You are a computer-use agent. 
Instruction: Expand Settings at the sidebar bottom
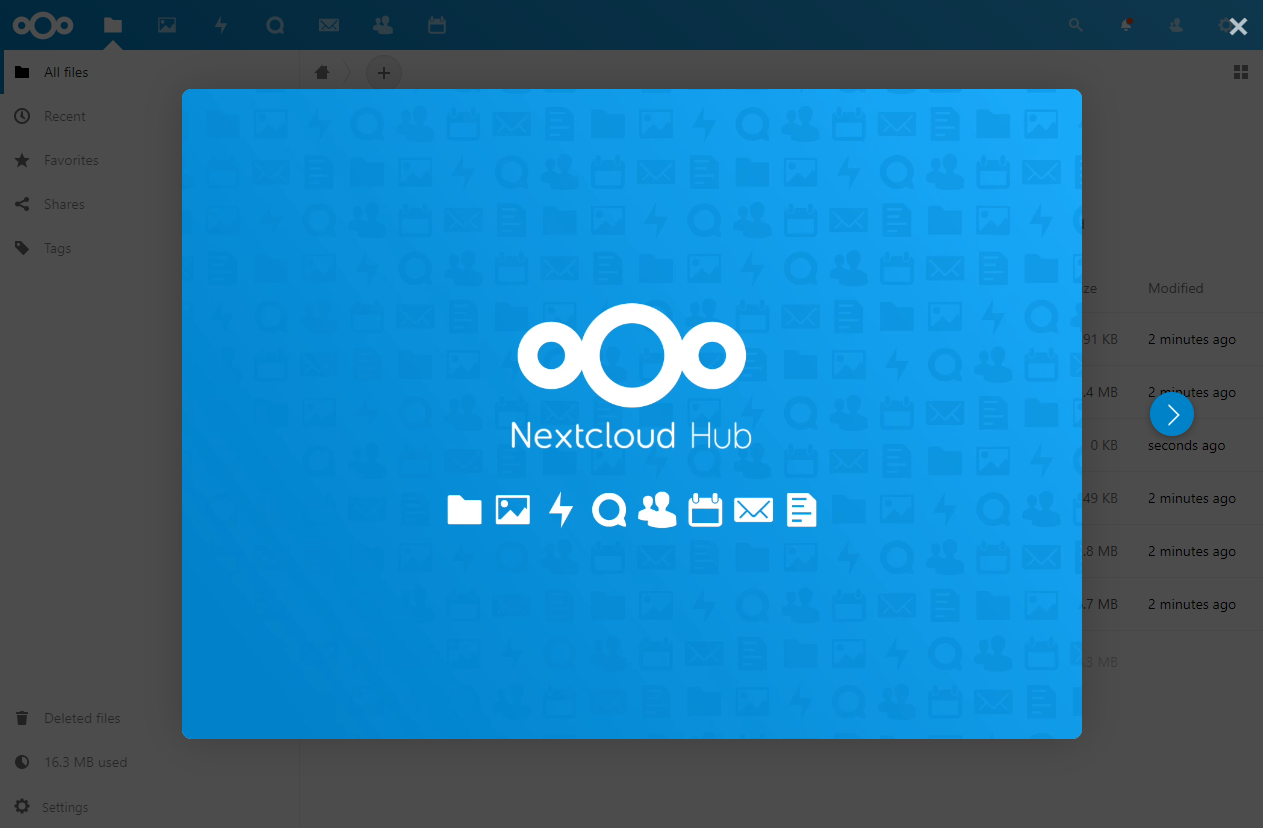click(x=150, y=807)
